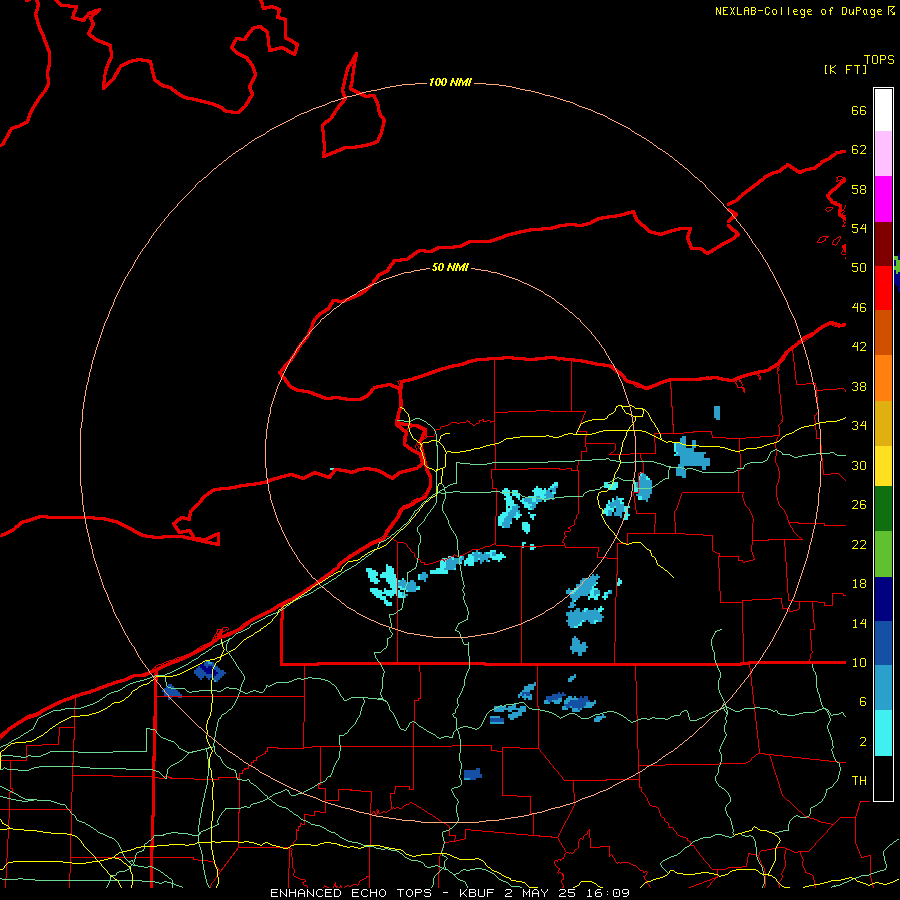
Task: Click the legend value "42"
Action: 859,347
